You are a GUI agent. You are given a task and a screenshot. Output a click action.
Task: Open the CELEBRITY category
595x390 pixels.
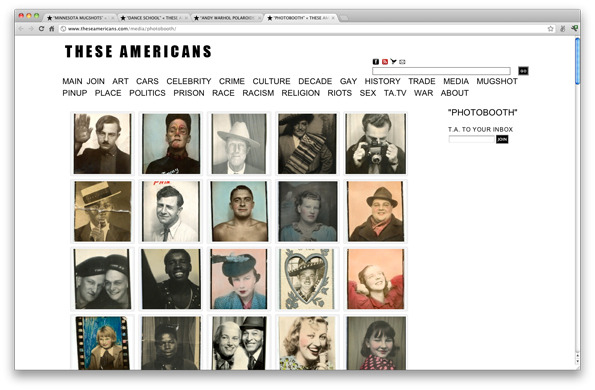pyautogui.click(x=189, y=81)
